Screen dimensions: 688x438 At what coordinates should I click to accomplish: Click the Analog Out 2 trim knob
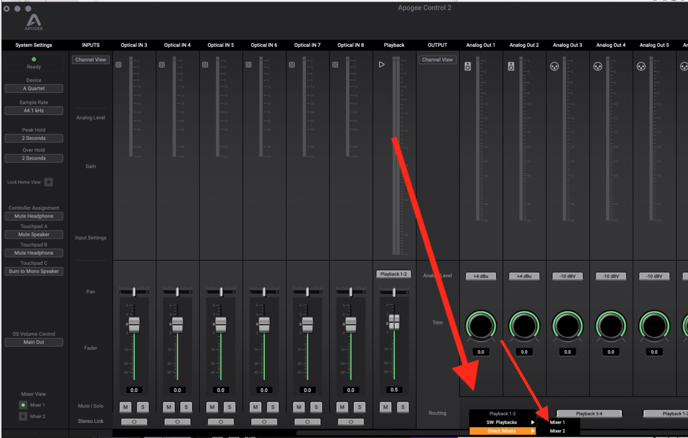point(524,326)
